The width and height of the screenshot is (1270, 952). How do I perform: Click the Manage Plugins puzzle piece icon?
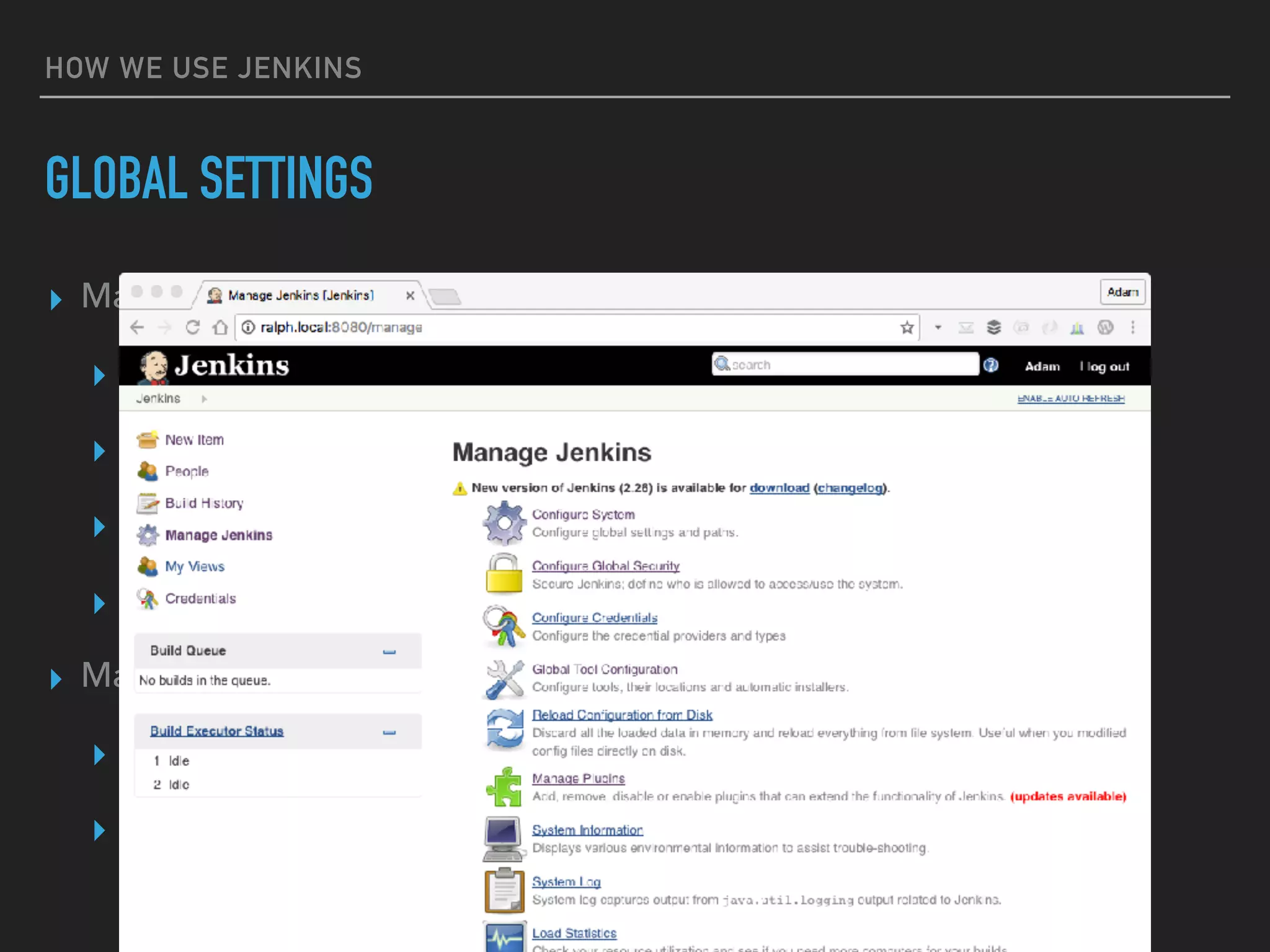[504, 787]
